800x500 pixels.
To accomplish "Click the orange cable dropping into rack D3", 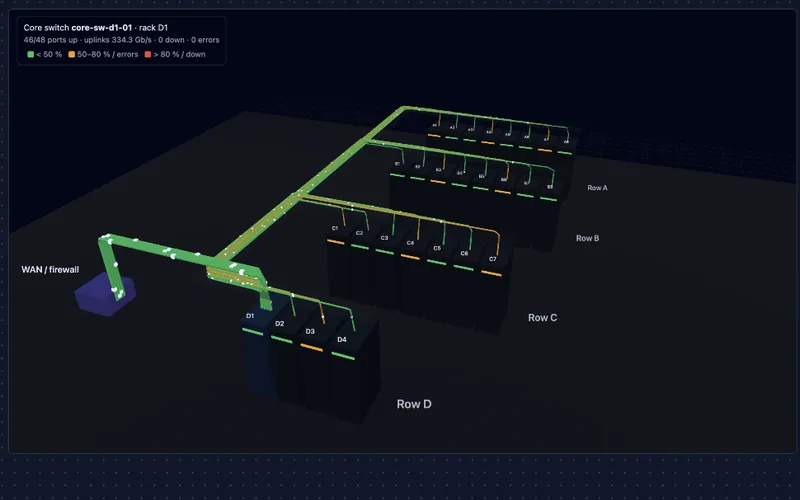I will (x=322, y=312).
